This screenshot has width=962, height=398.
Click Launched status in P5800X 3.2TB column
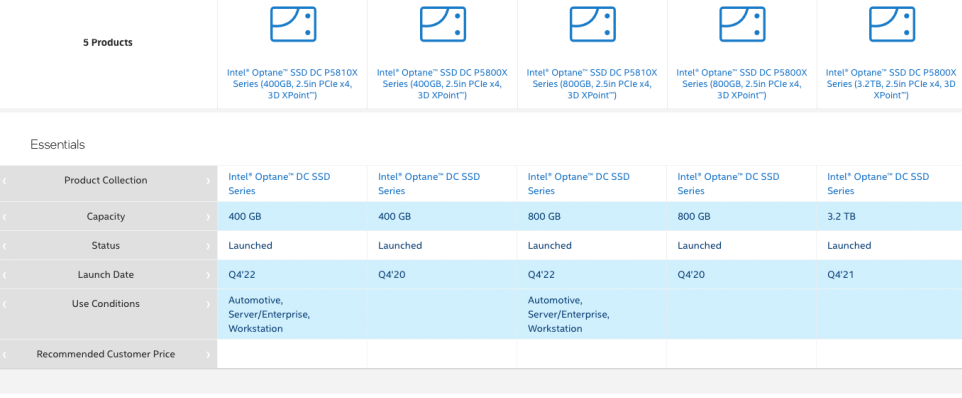[849, 245]
